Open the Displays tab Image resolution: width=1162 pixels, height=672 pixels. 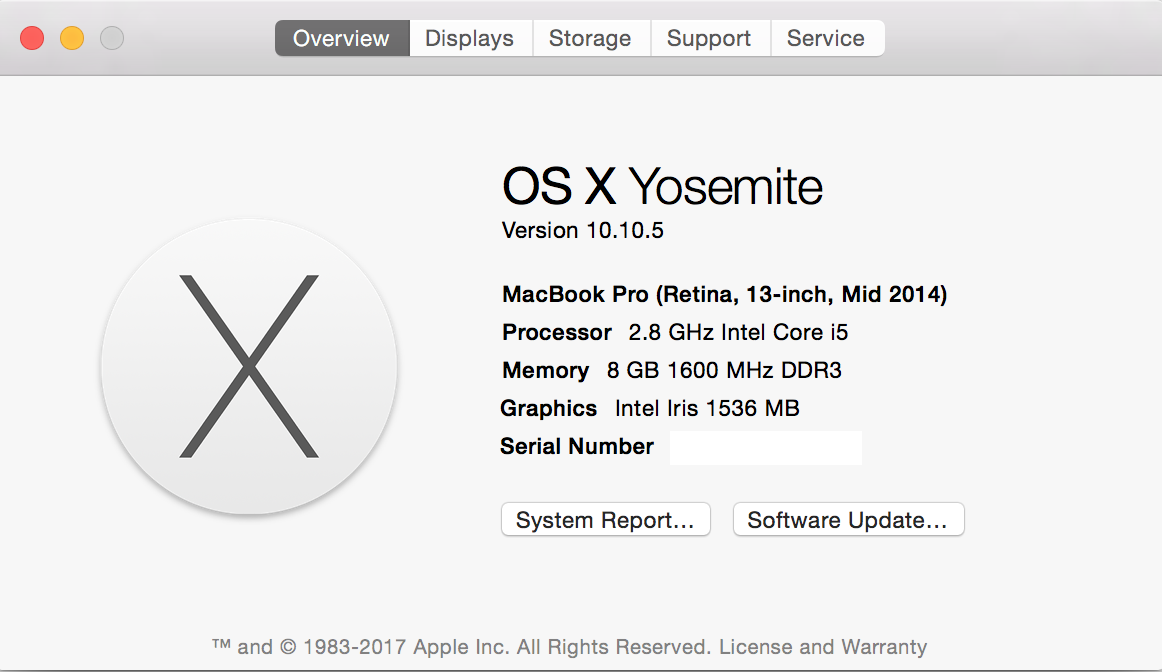469,39
